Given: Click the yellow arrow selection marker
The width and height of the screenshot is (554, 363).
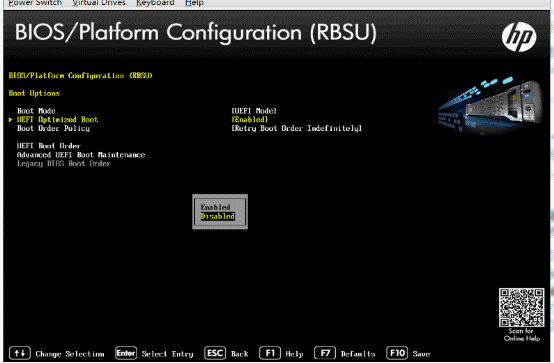Looking at the screenshot, I should coord(11,120).
